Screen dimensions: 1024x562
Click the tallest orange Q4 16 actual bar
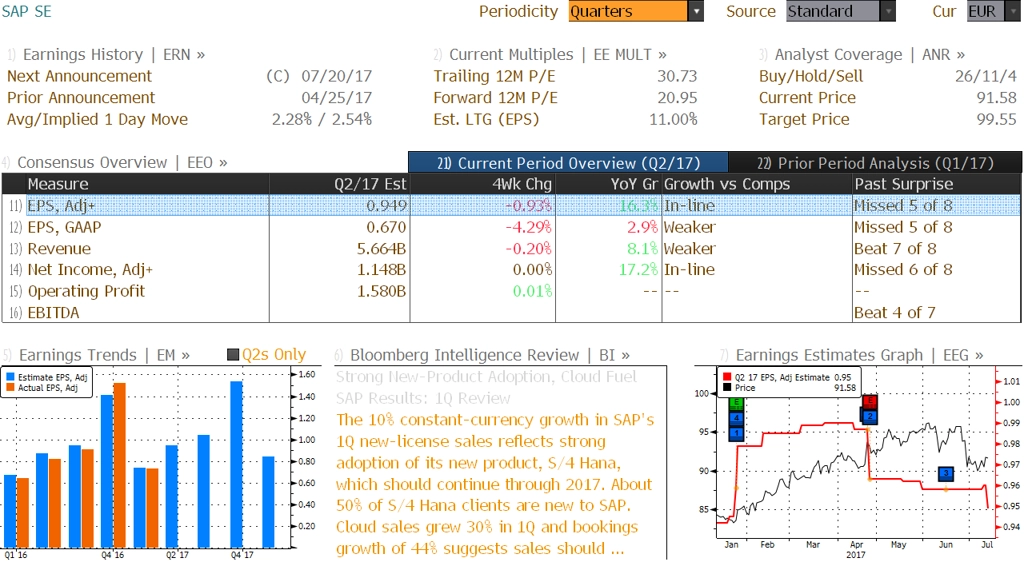pyautogui.click(x=120, y=465)
